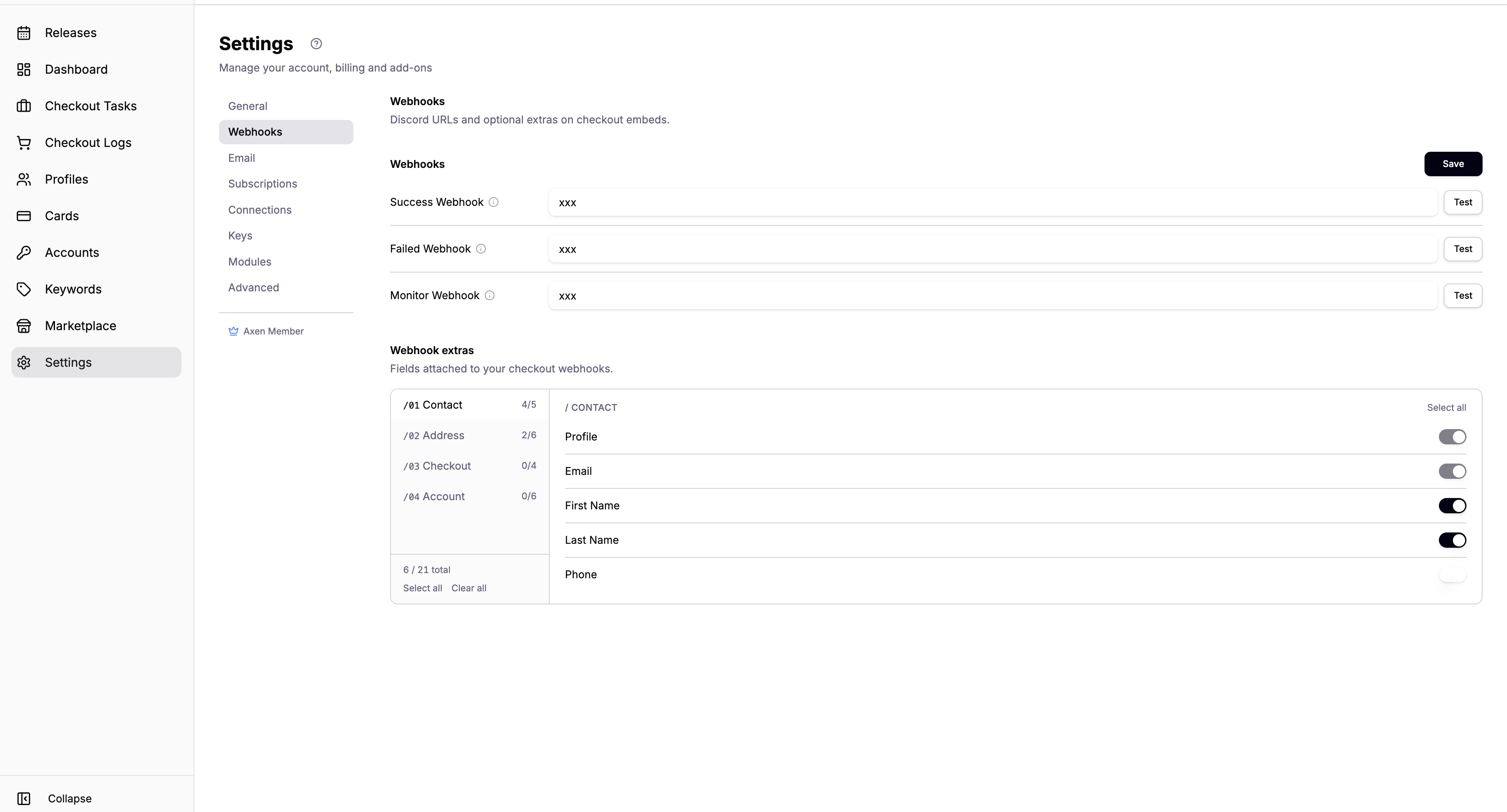Click the Success Webhook URL field

(x=993, y=202)
